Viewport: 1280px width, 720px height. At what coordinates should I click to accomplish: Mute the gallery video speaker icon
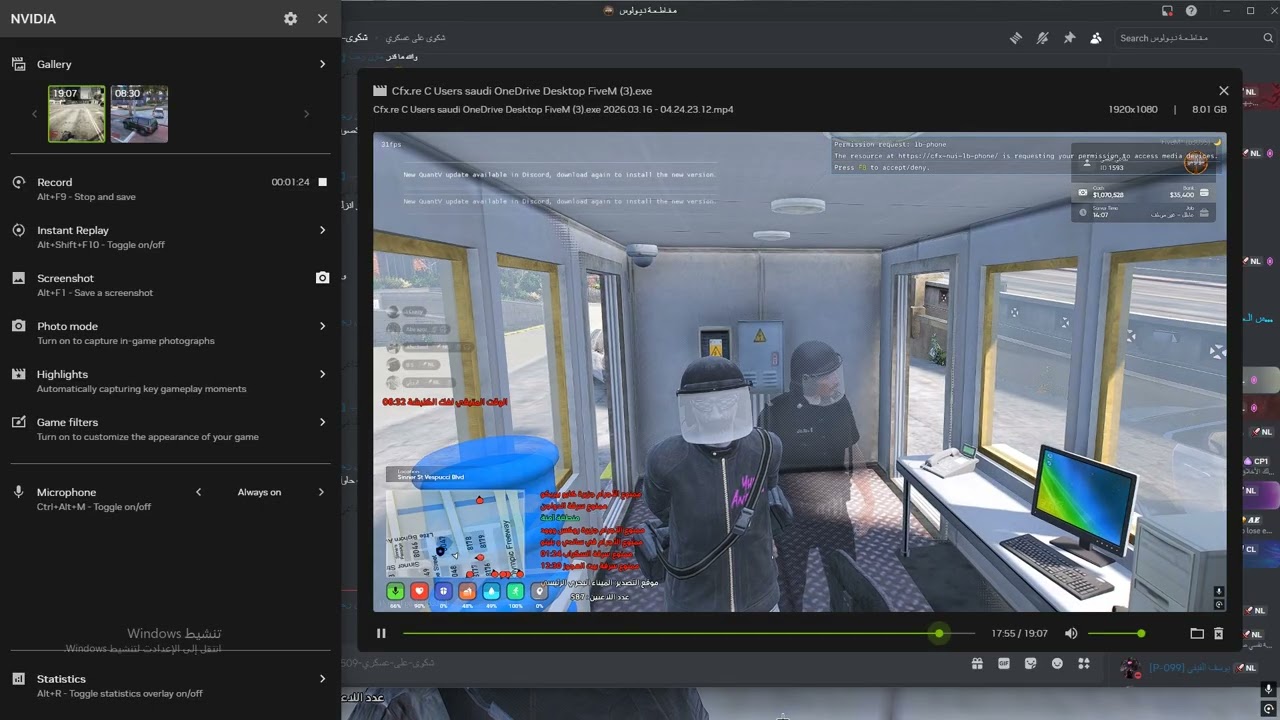pyautogui.click(x=1071, y=633)
